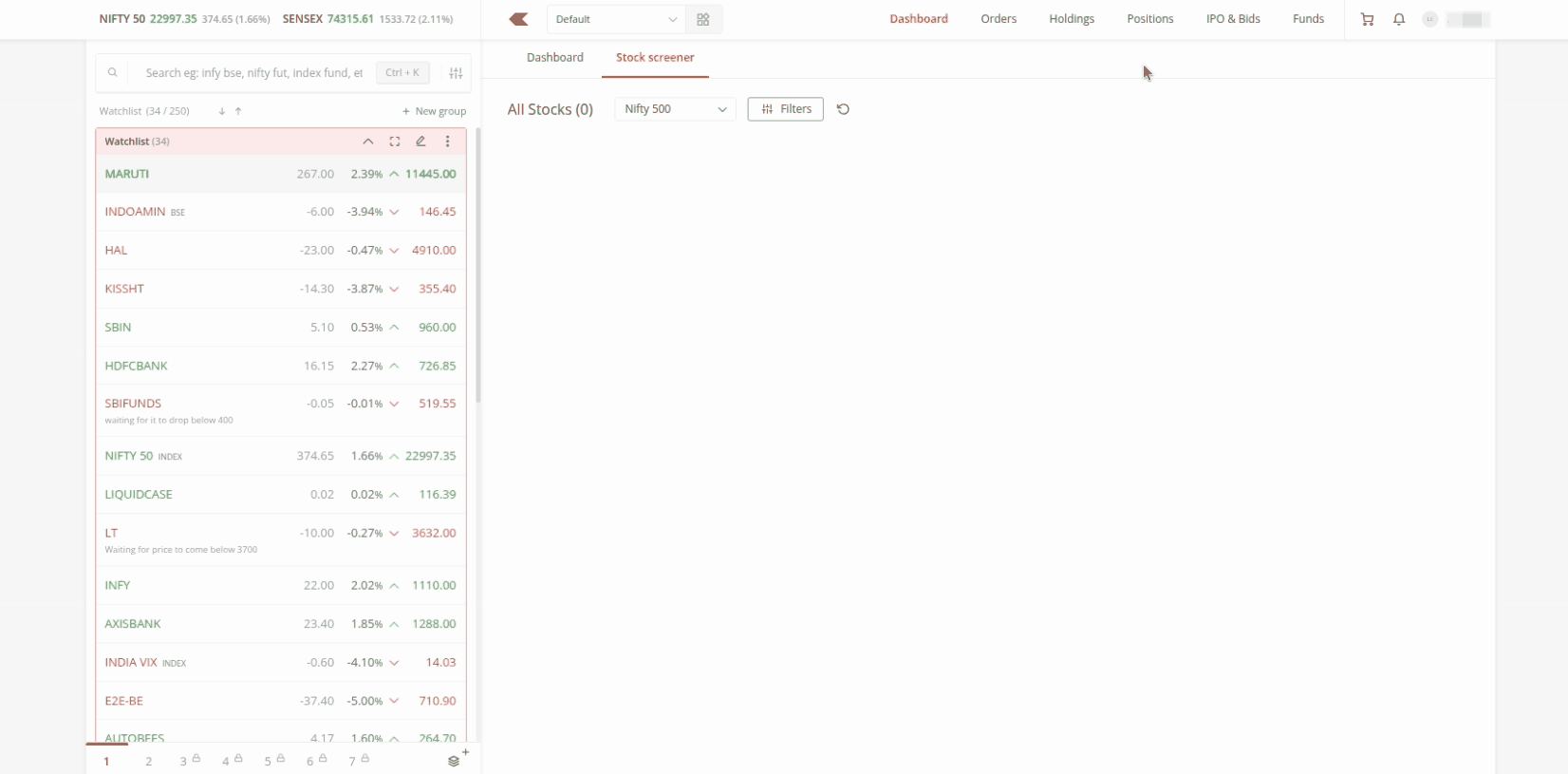Select the MARUTI watchlist row

point(281,175)
